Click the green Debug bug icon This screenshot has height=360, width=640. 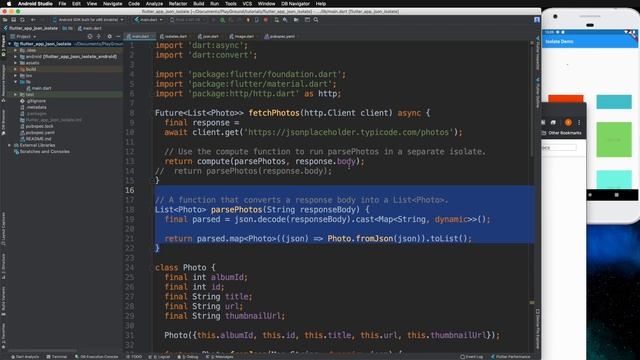tap(222, 20)
